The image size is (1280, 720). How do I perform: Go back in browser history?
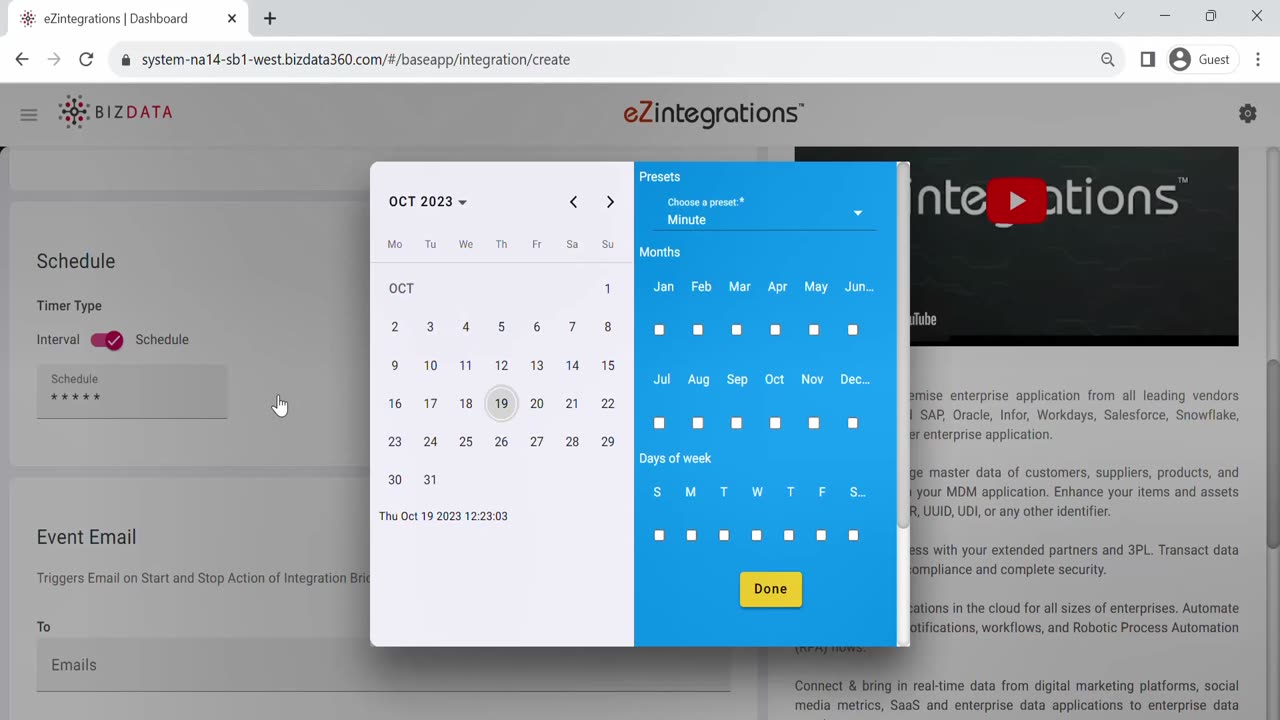22,59
